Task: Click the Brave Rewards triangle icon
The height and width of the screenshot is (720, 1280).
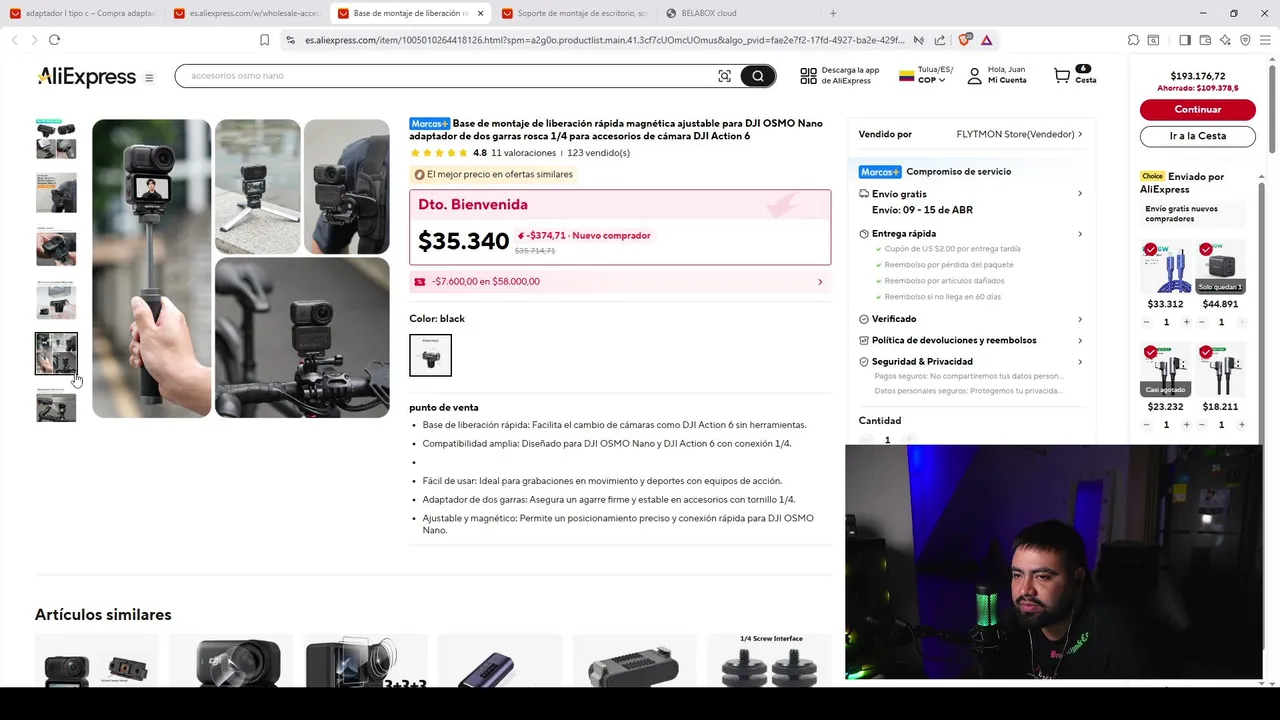Action: pyautogui.click(x=986, y=40)
